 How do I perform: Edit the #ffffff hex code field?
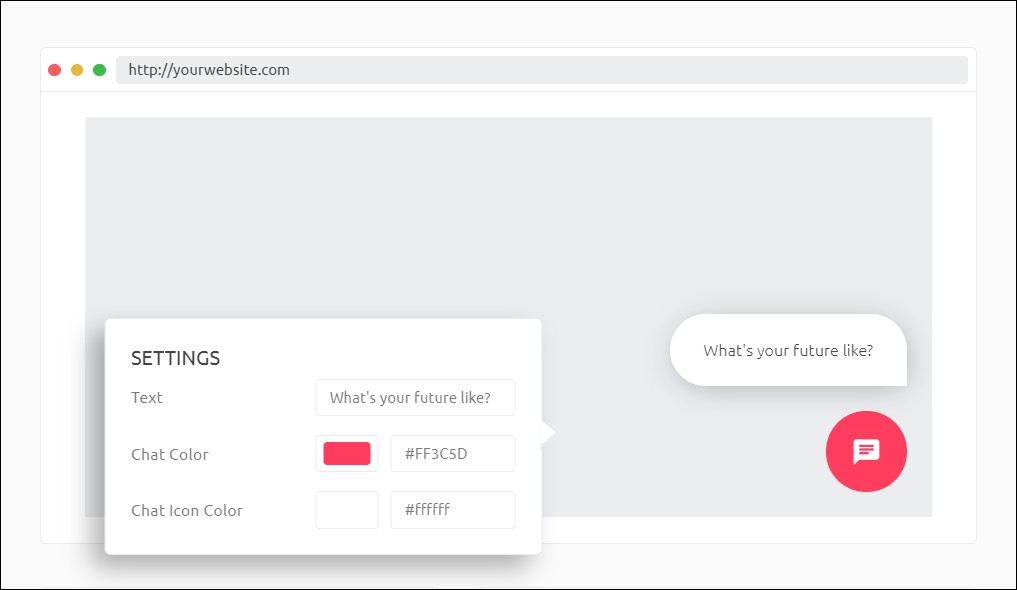(x=452, y=510)
